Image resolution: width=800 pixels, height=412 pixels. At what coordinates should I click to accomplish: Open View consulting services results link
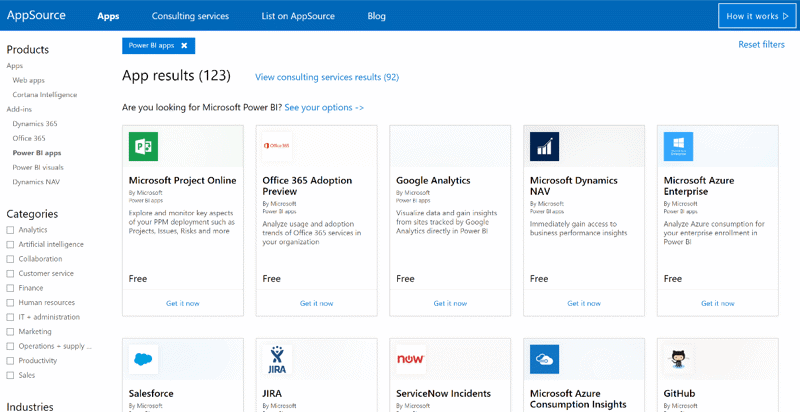click(x=327, y=77)
